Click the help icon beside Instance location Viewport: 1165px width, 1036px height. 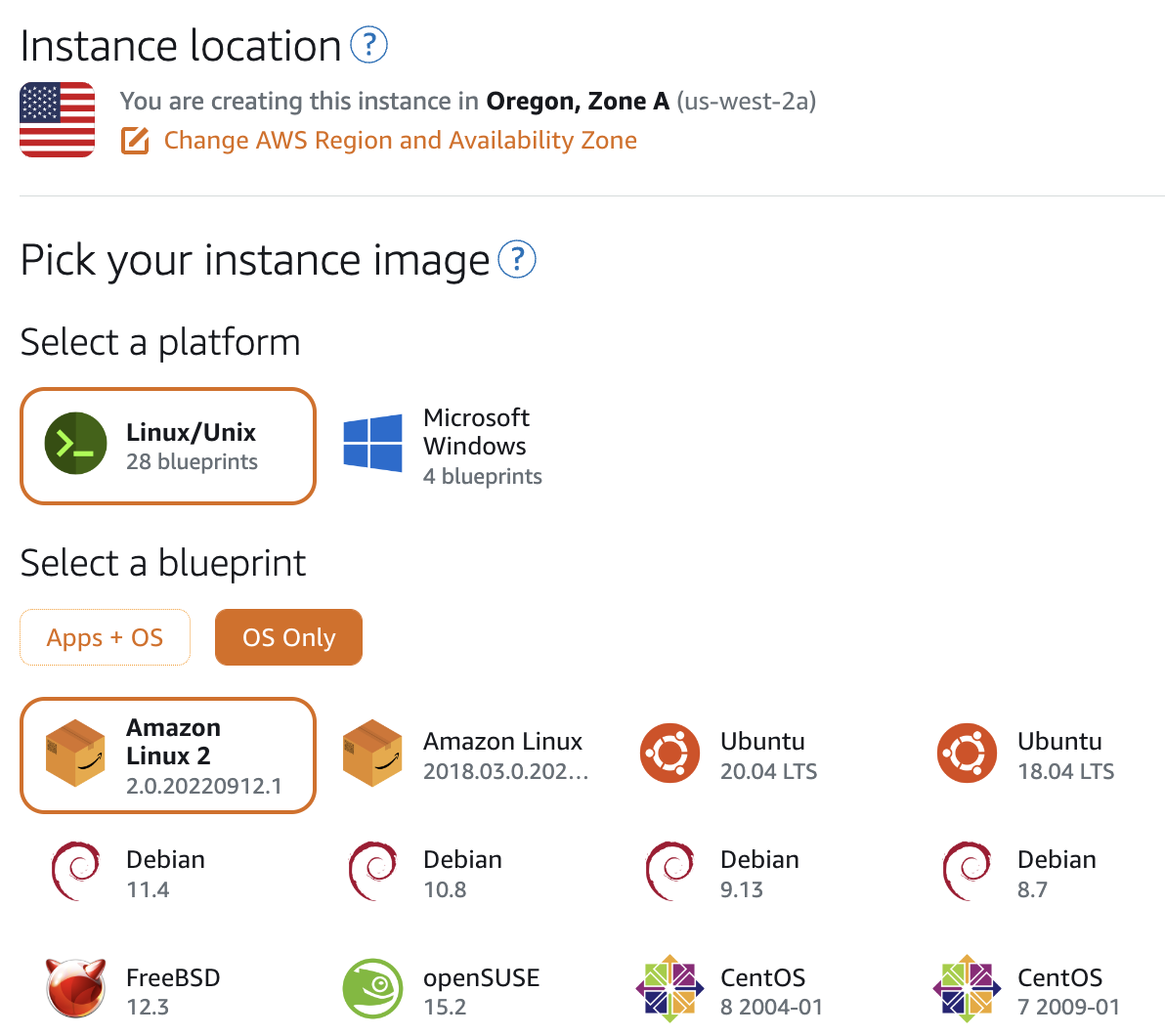click(x=368, y=45)
